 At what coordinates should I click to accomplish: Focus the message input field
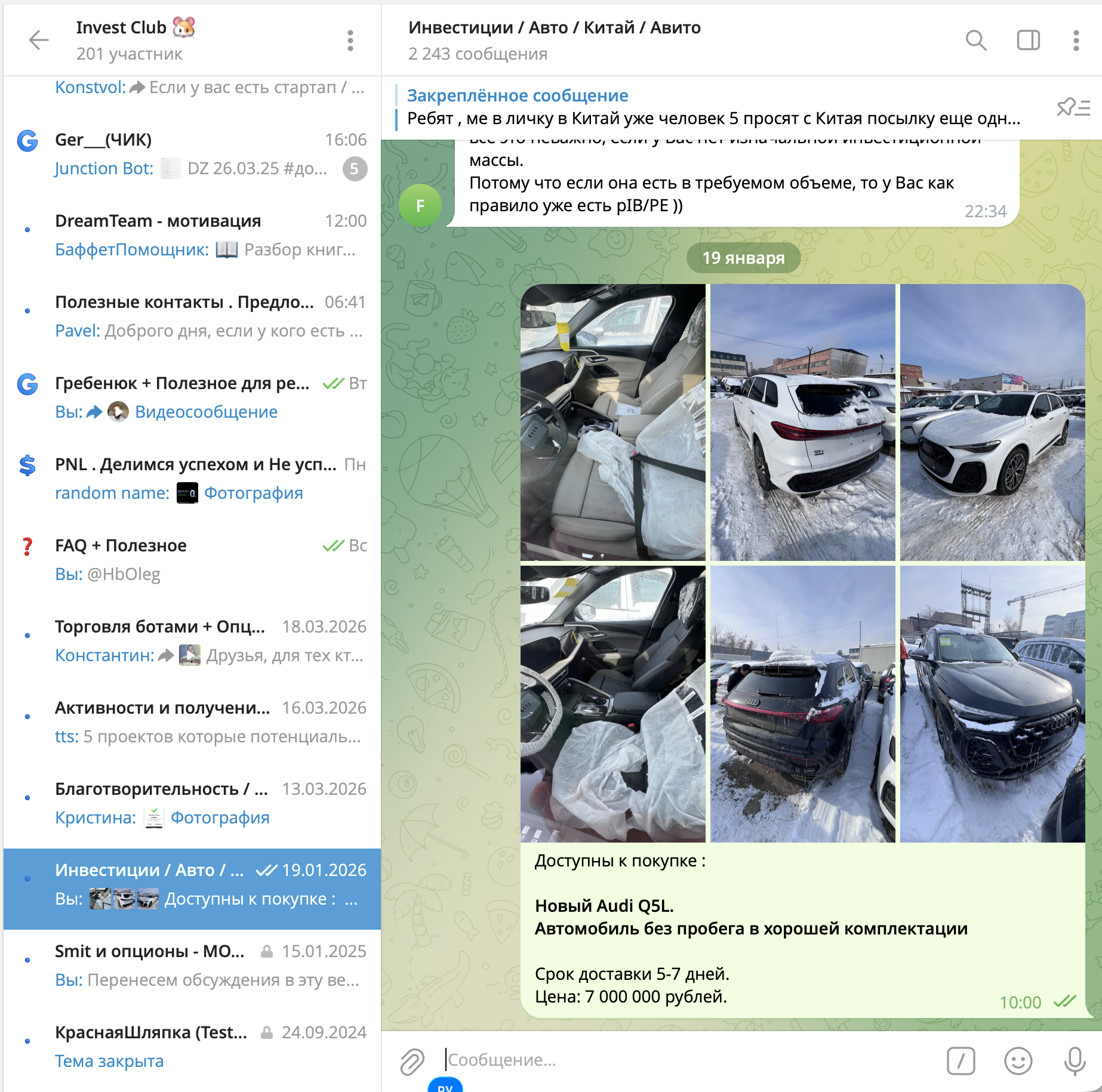pyautogui.click(x=687, y=1060)
